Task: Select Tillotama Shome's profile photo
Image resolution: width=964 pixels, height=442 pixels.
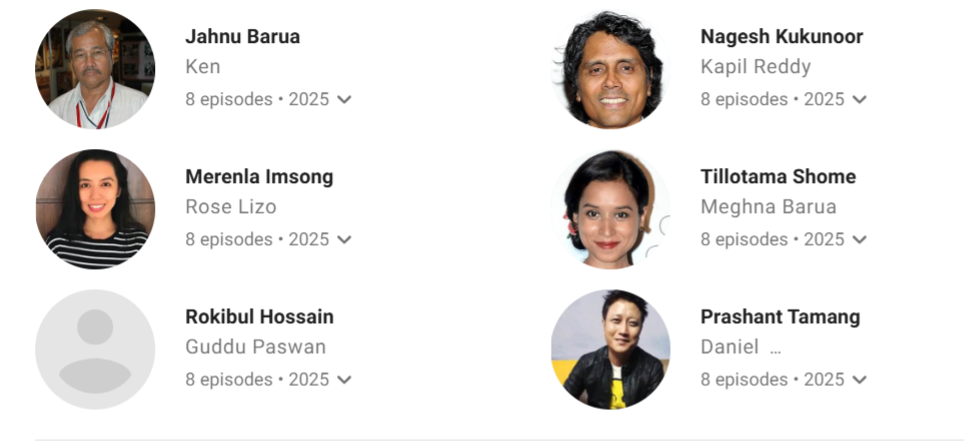Action: point(611,209)
